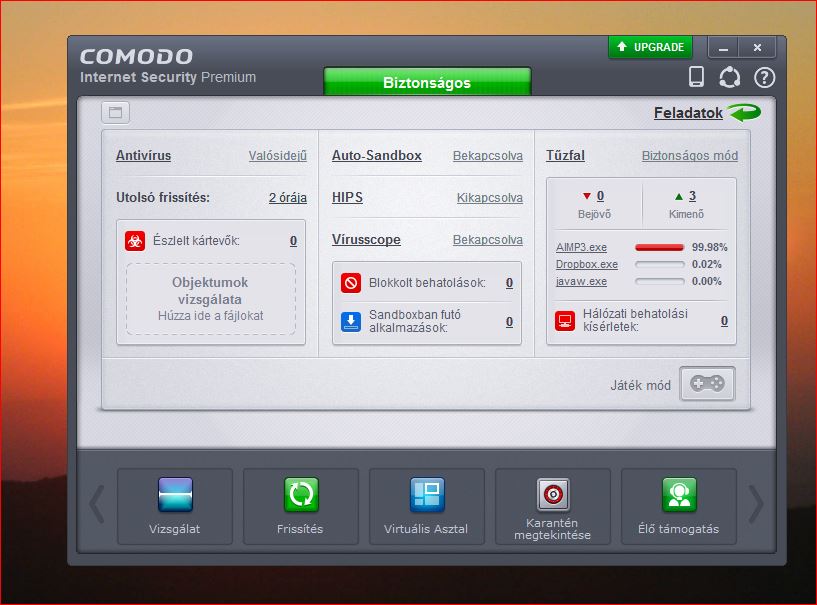Run Frissítés update
Screen dimensions: 817x605
click(x=301, y=506)
